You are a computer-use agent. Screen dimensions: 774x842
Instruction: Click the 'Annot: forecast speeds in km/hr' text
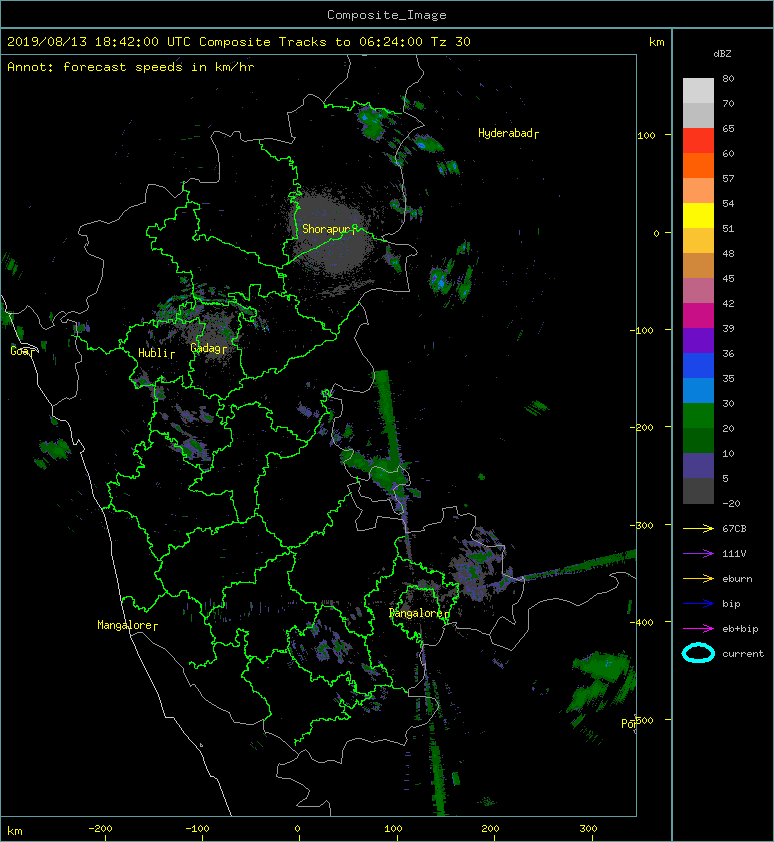click(x=131, y=67)
